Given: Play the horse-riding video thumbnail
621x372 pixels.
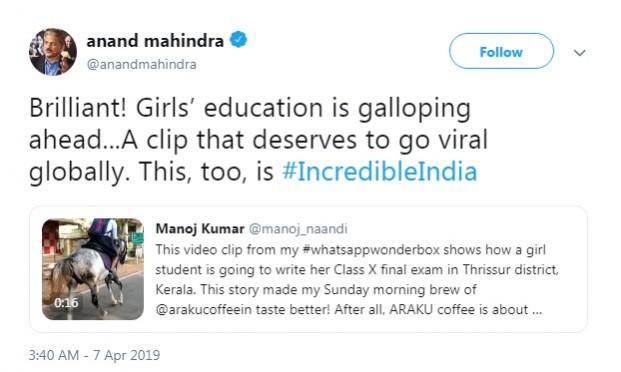Looking at the screenshot, I should [x=93, y=269].
